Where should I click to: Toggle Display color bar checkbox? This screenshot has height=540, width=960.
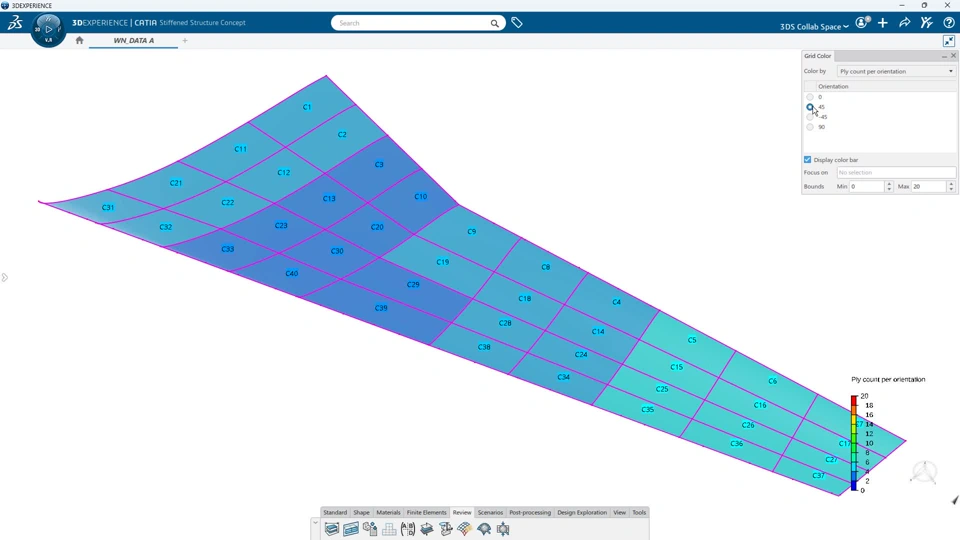[808, 160]
